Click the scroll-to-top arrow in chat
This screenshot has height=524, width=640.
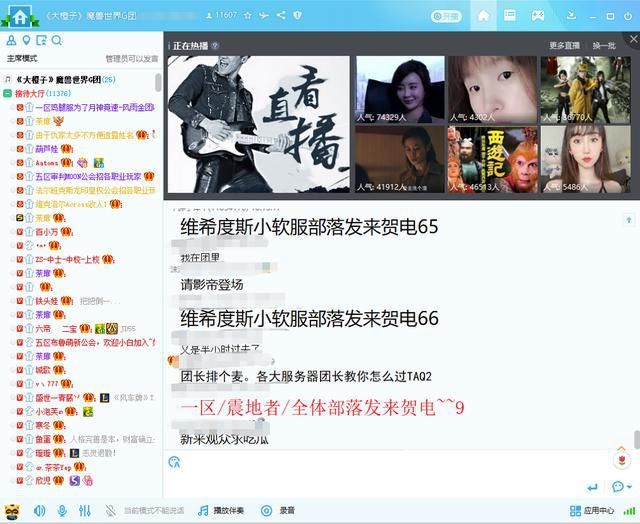[x=629, y=220]
